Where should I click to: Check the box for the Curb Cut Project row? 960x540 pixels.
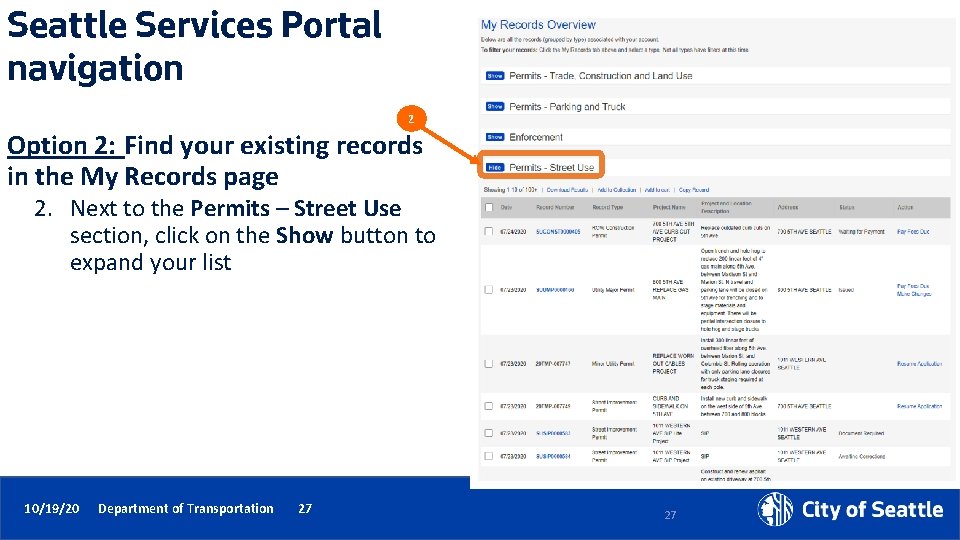(489, 231)
